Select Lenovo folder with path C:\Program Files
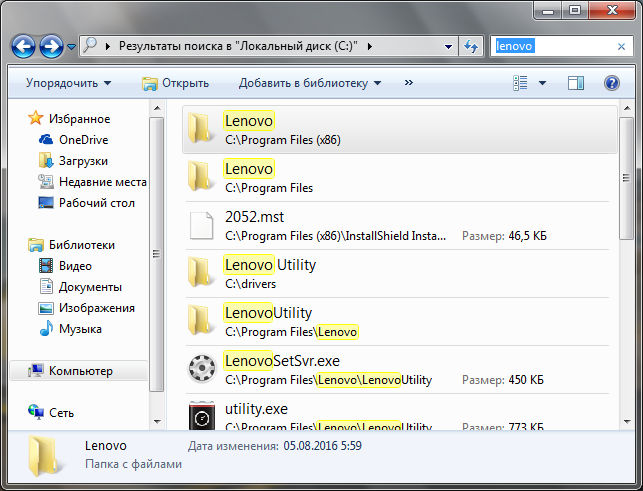Screen dimensions: 643x491 (x=400, y=178)
